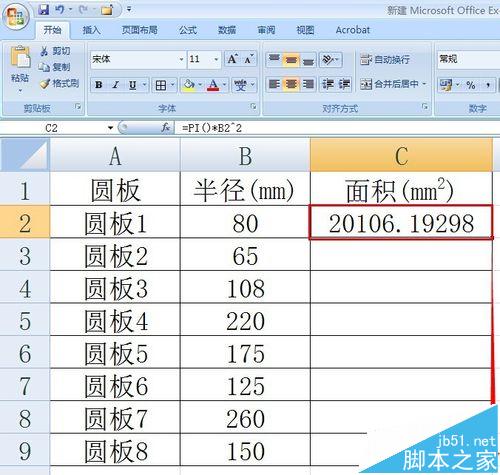Align text to top of cell
Viewport: 500px width, 475px height.
[x=274, y=60]
